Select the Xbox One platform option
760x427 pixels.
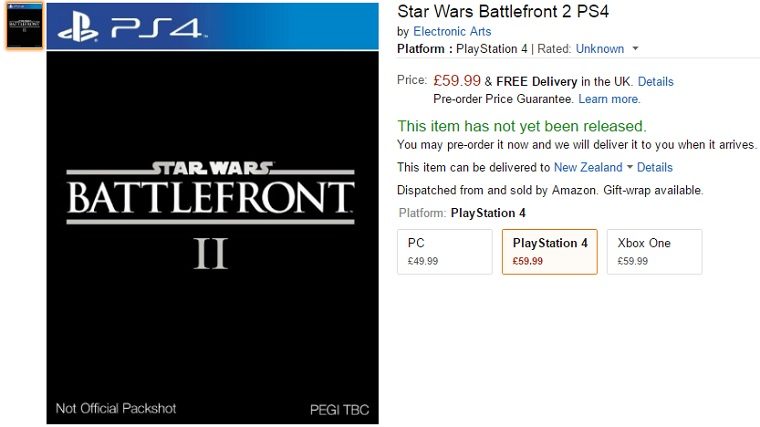tap(654, 252)
